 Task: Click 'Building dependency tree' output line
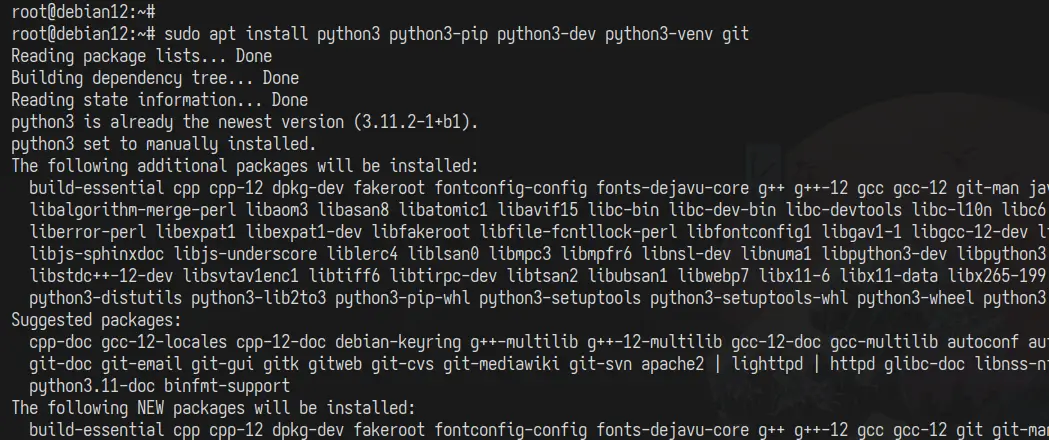click(x=155, y=78)
